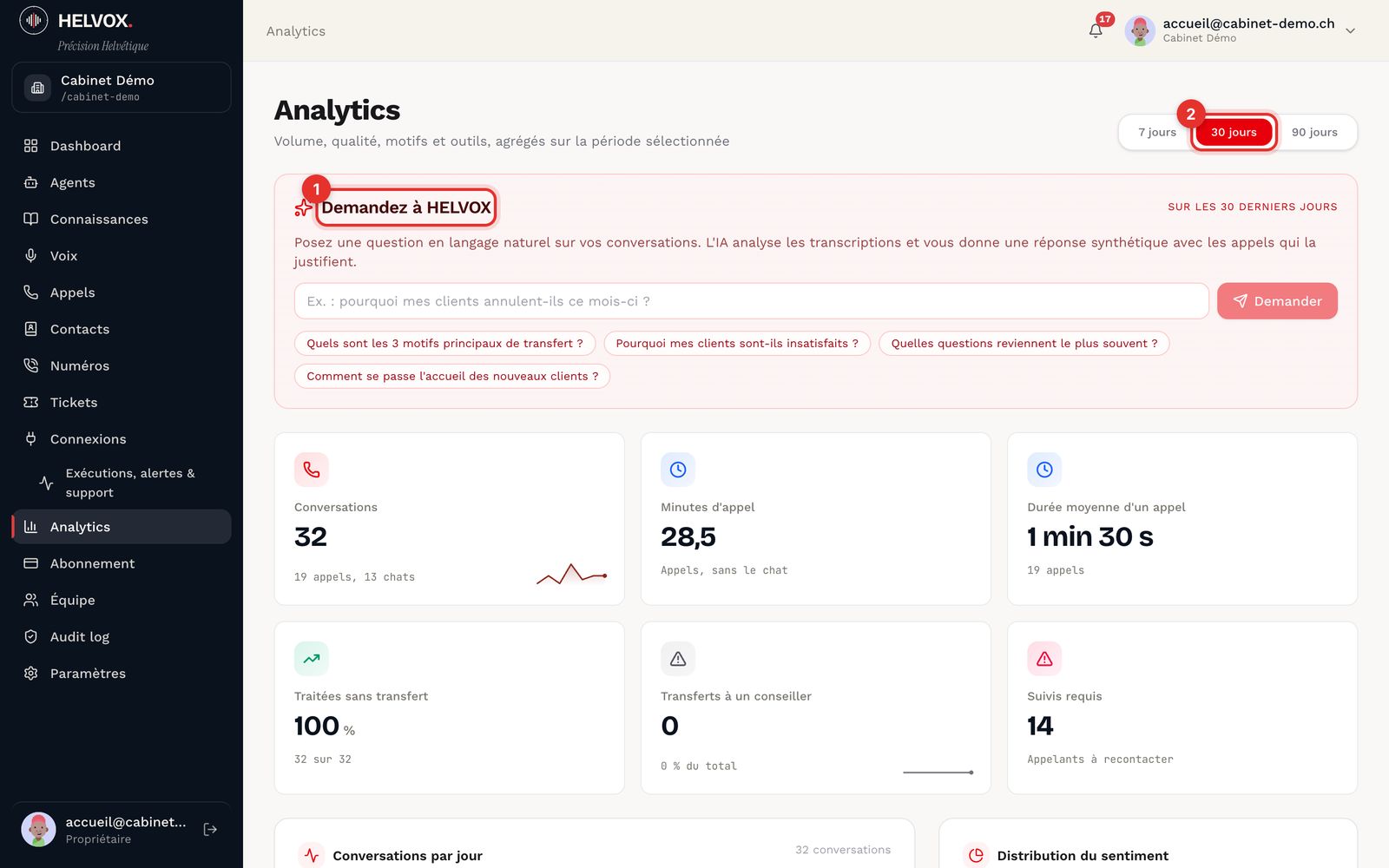Select the 7 jours period
Image resolution: width=1389 pixels, height=868 pixels.
click(x=1157, y=132)
